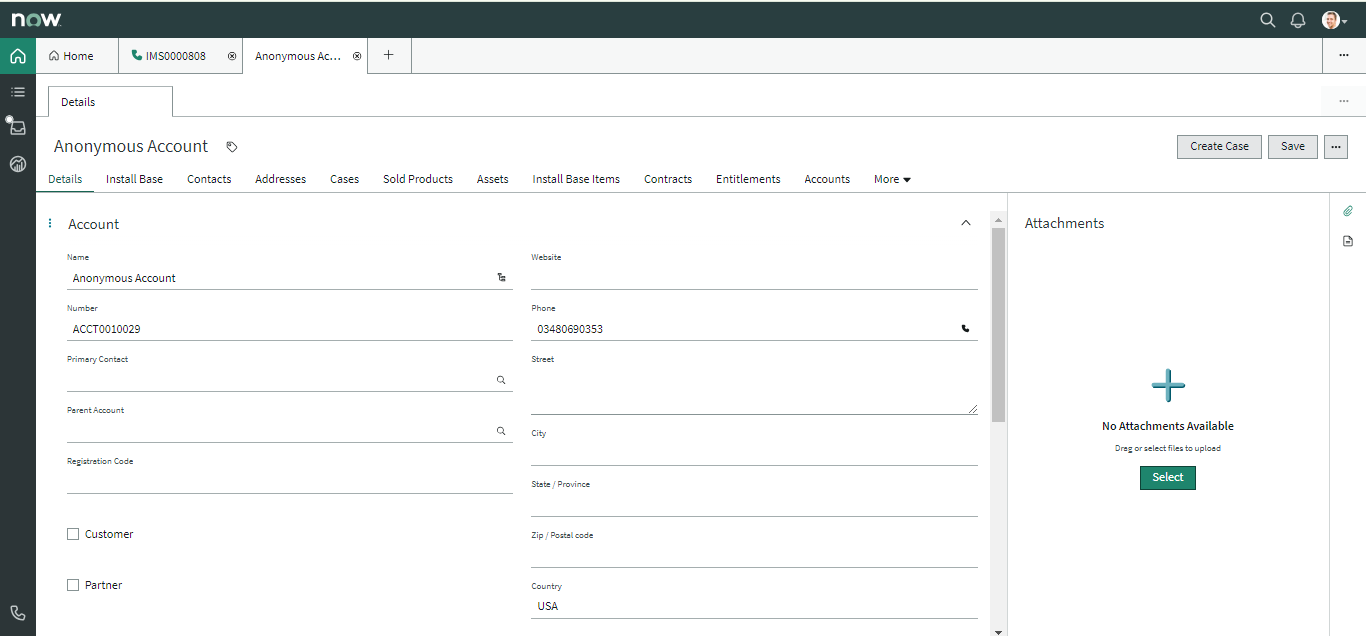The height and width of the screenshot is (636, 1366).
Task: Click the call icon in Phone field
Action: click(x=965, y=328)
